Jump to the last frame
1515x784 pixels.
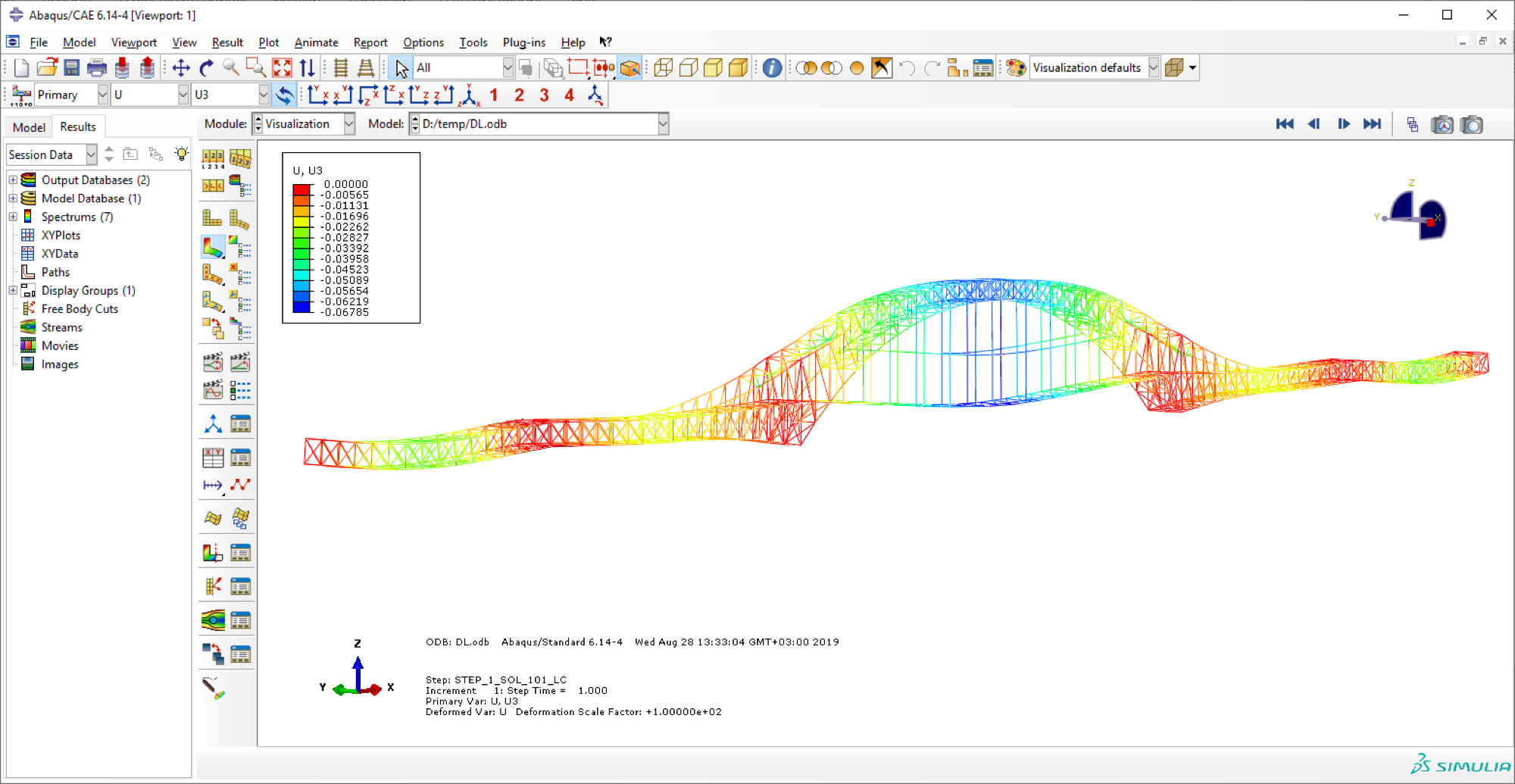tap(1373, 124)
